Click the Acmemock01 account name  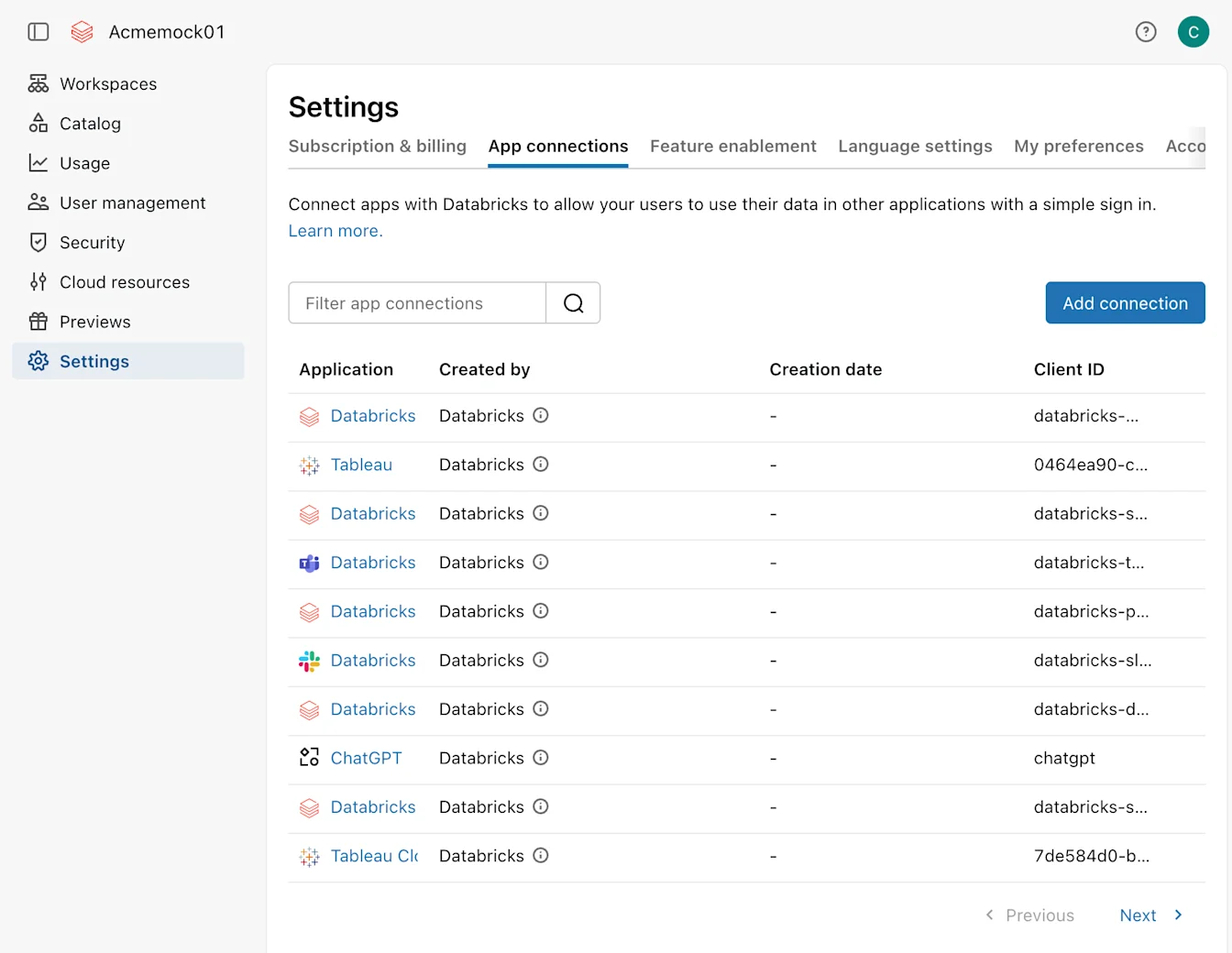[x=167, y=32]
